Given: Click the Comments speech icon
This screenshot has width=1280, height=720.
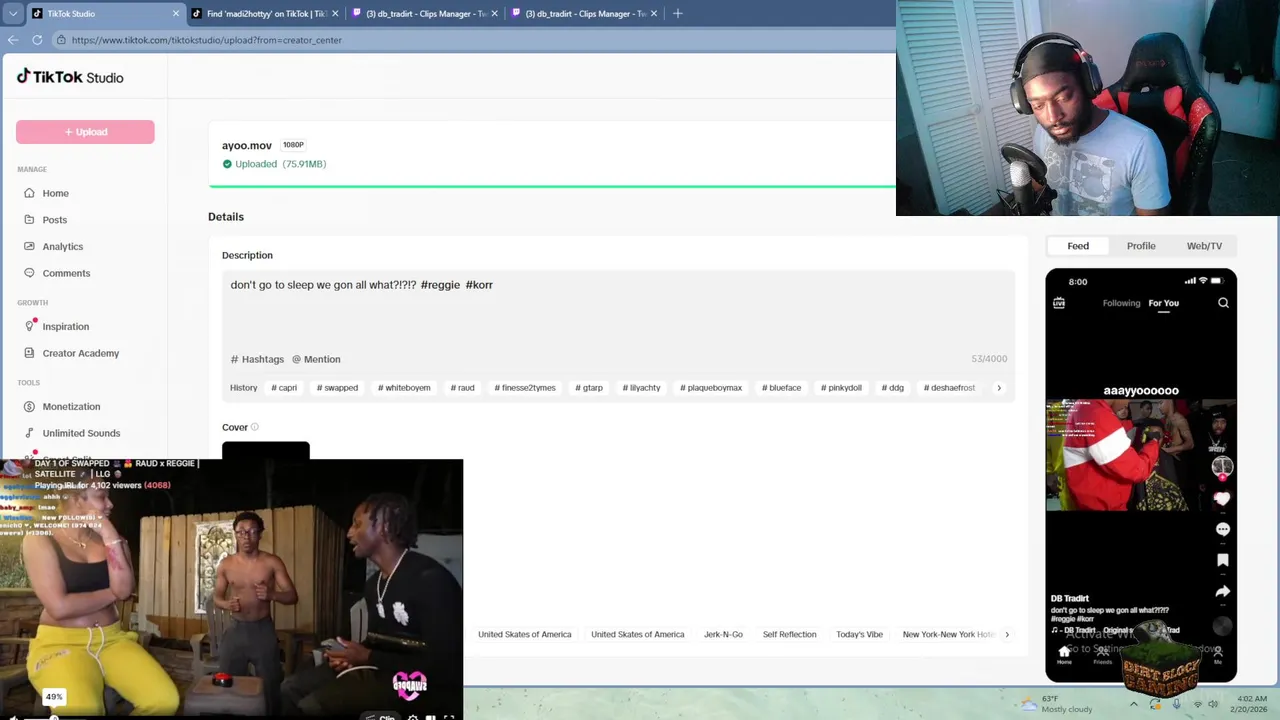Looking at the screenshot, I should tap(31, 273).
